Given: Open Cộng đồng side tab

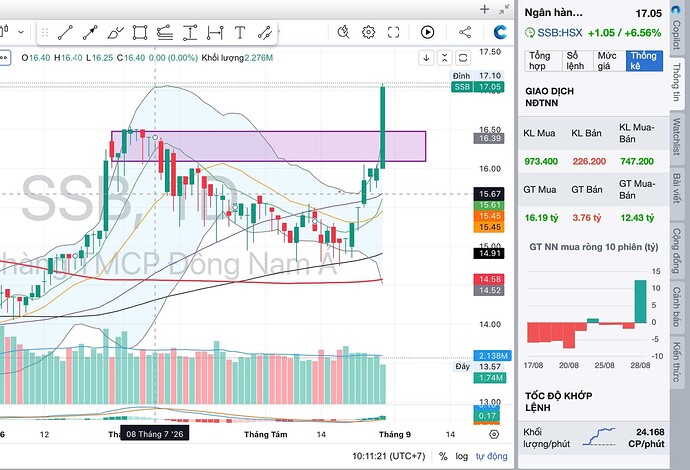Looking at the screenshot, I should point(676,250).
